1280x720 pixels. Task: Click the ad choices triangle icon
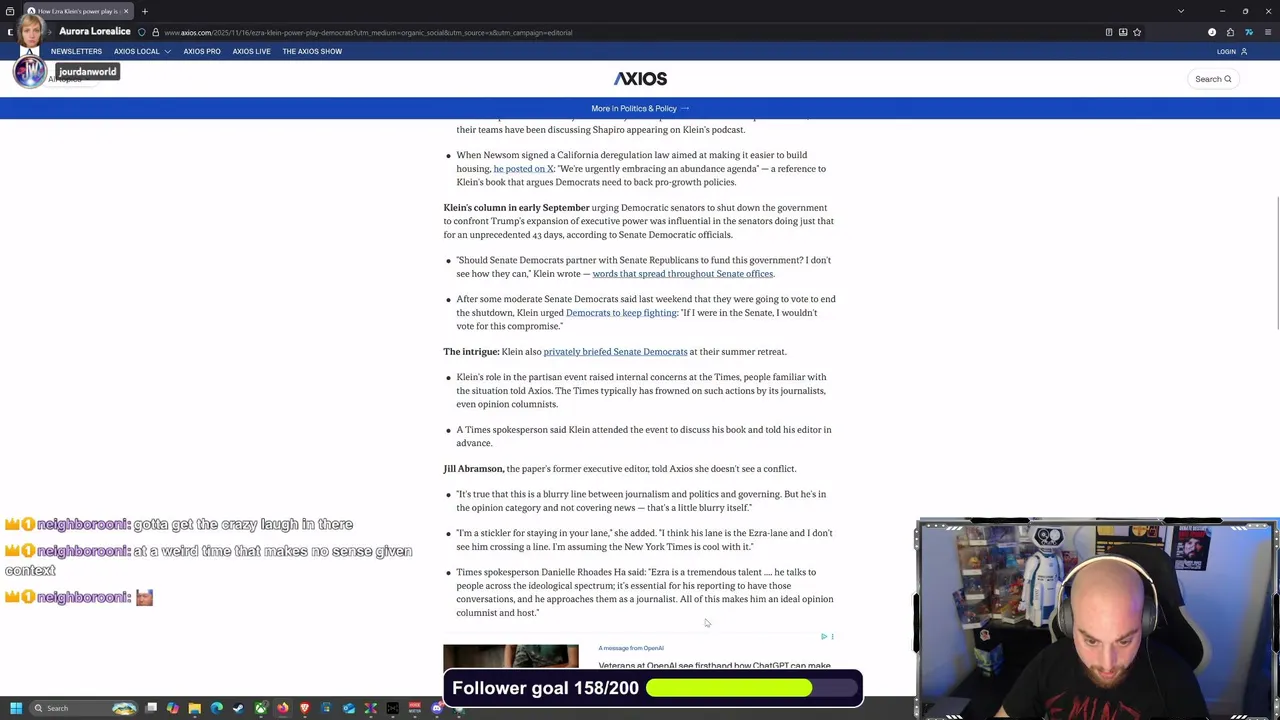pos(824,637)
